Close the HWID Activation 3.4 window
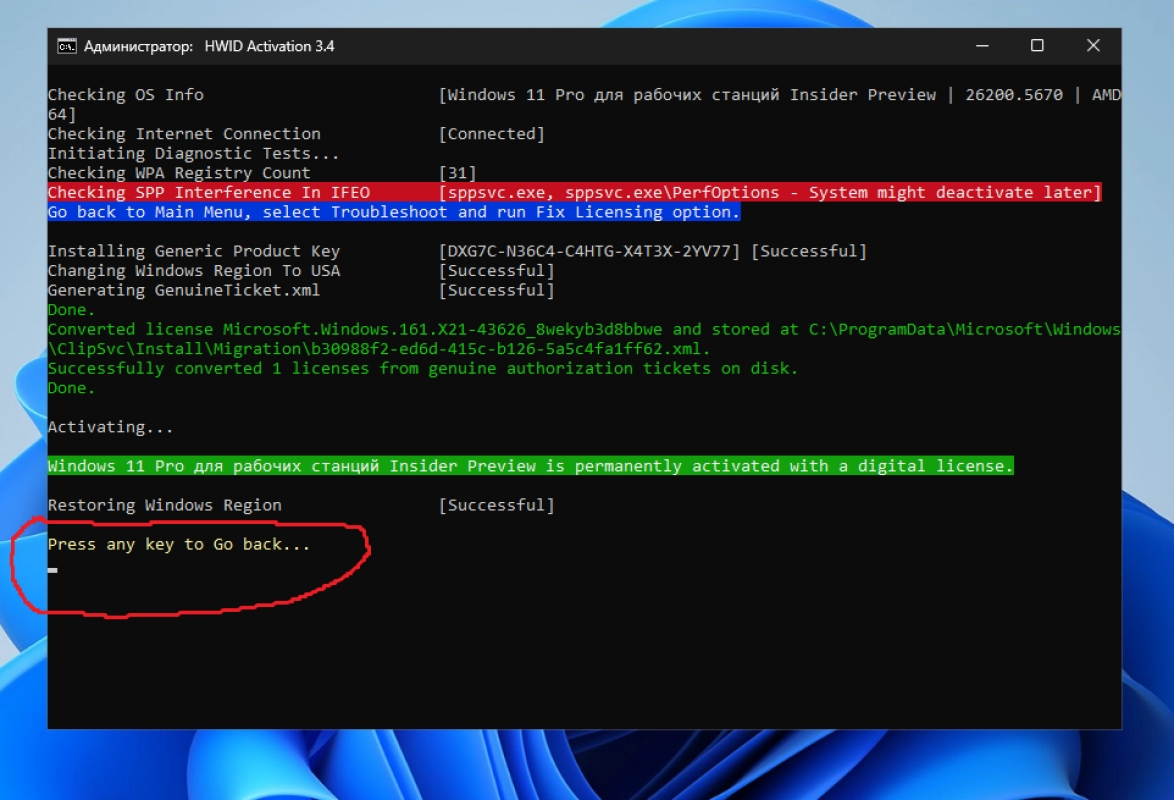Image resolution: width=1174 pixels, height=800 pixels. click(x=1093, y=46)
